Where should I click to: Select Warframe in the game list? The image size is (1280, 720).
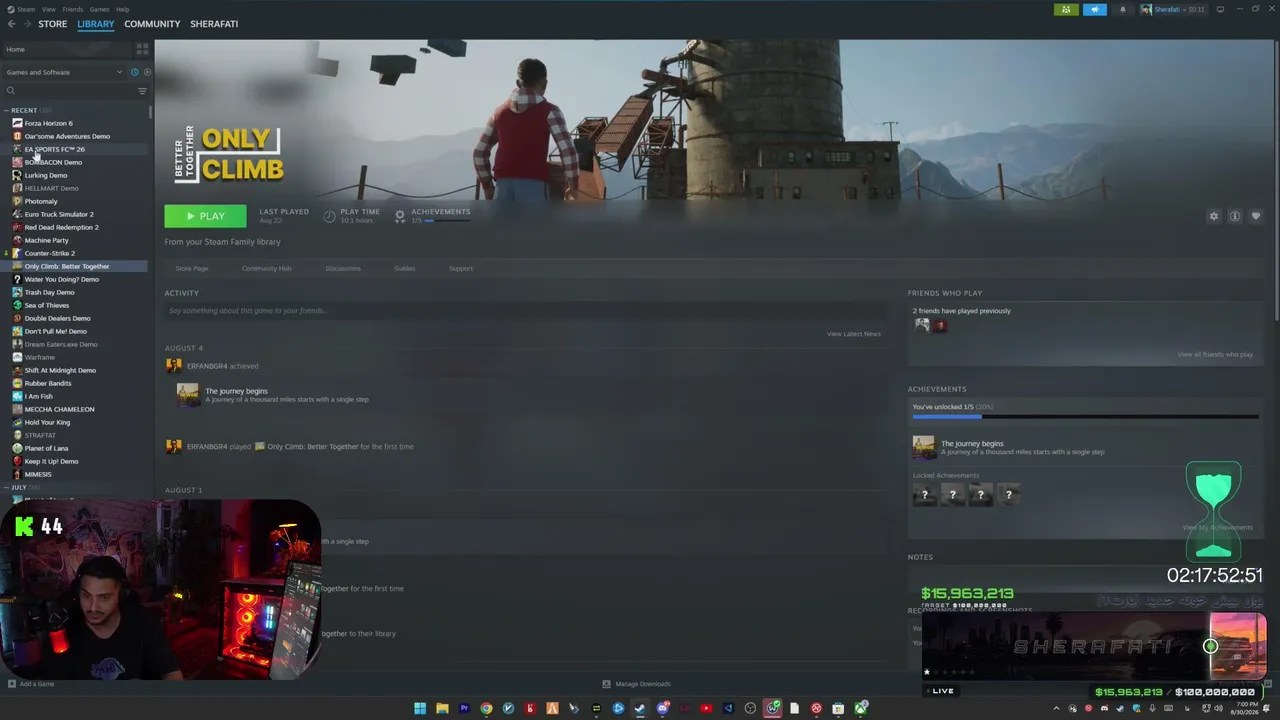pos(76,357)
